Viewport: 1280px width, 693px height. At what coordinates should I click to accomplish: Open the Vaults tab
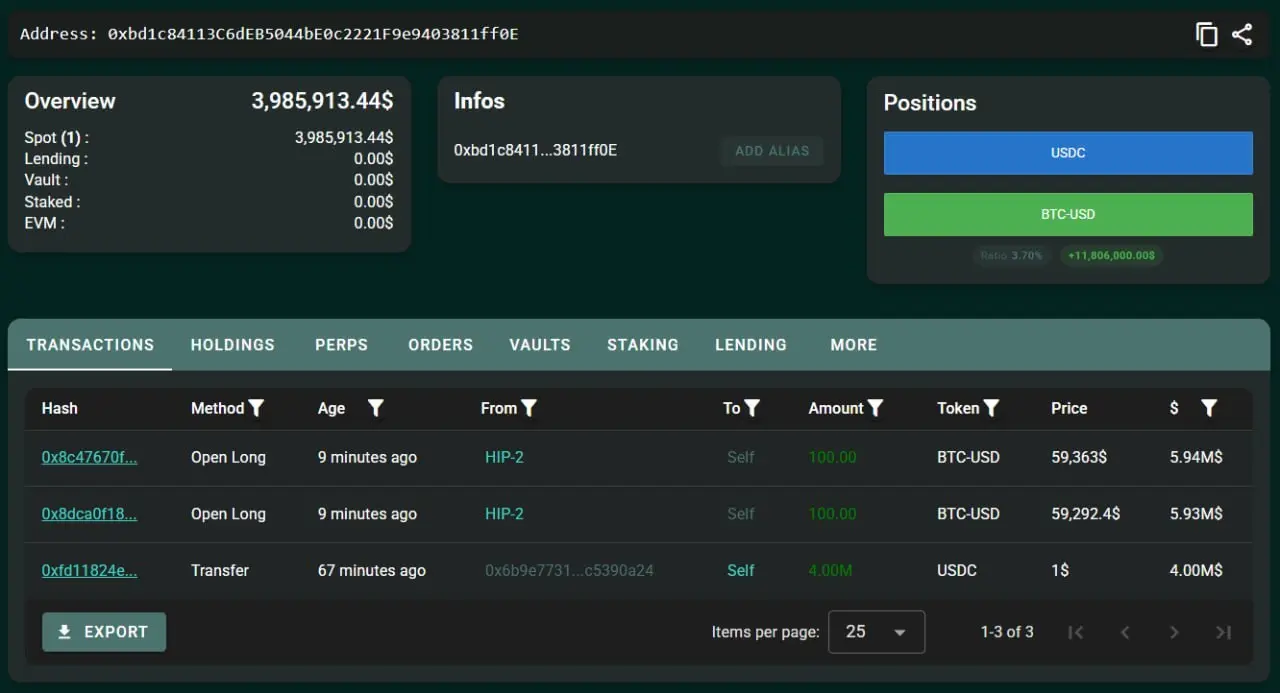[540, 345]
